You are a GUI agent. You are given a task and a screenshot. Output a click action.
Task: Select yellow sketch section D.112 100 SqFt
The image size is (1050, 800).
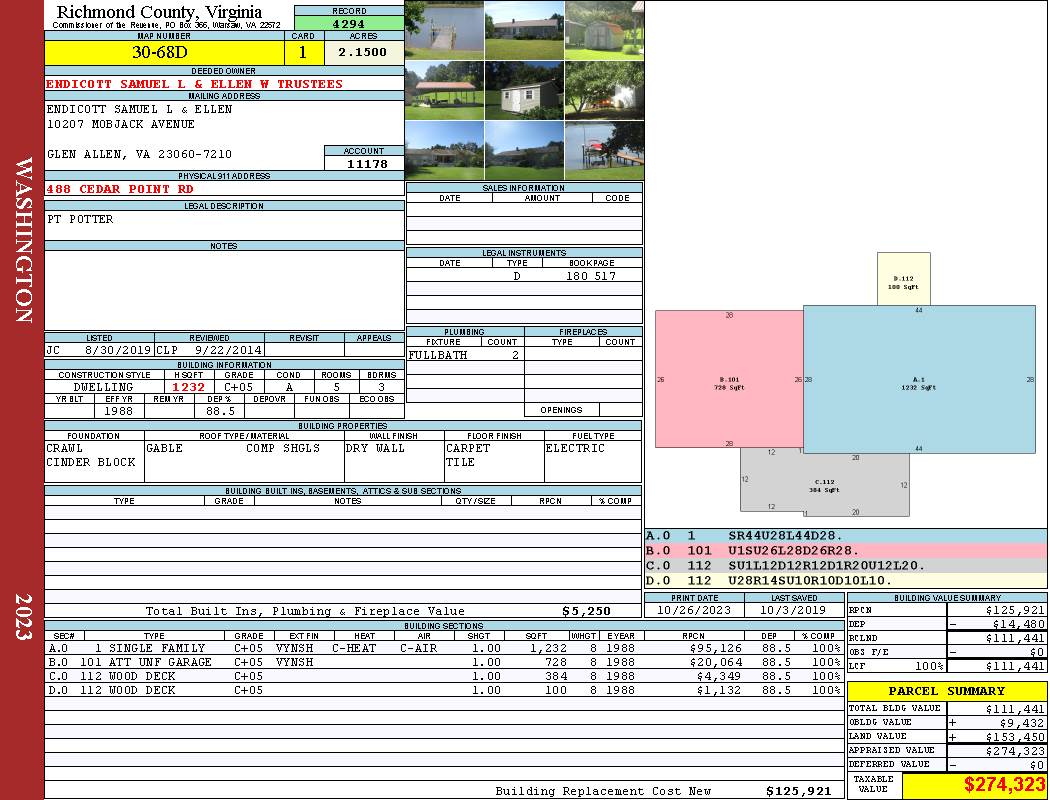(903, 278)
